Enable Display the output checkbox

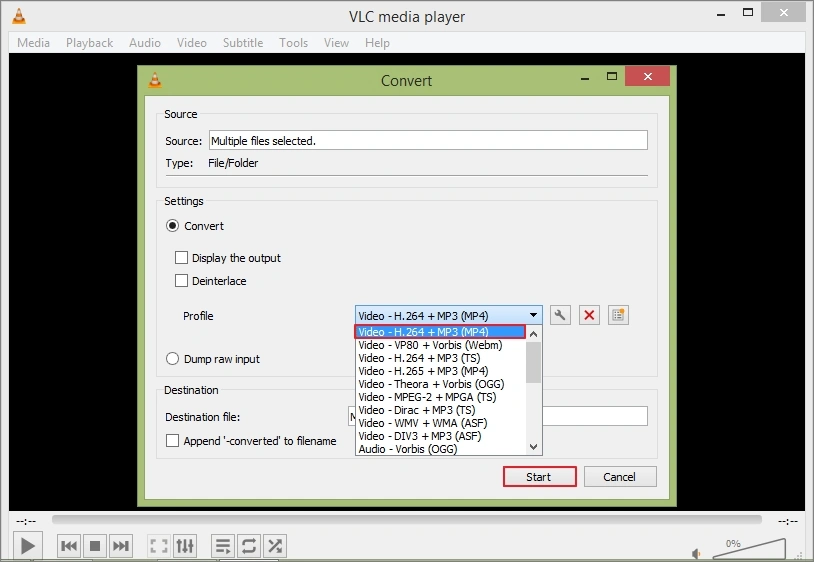(x=181, y=258)
